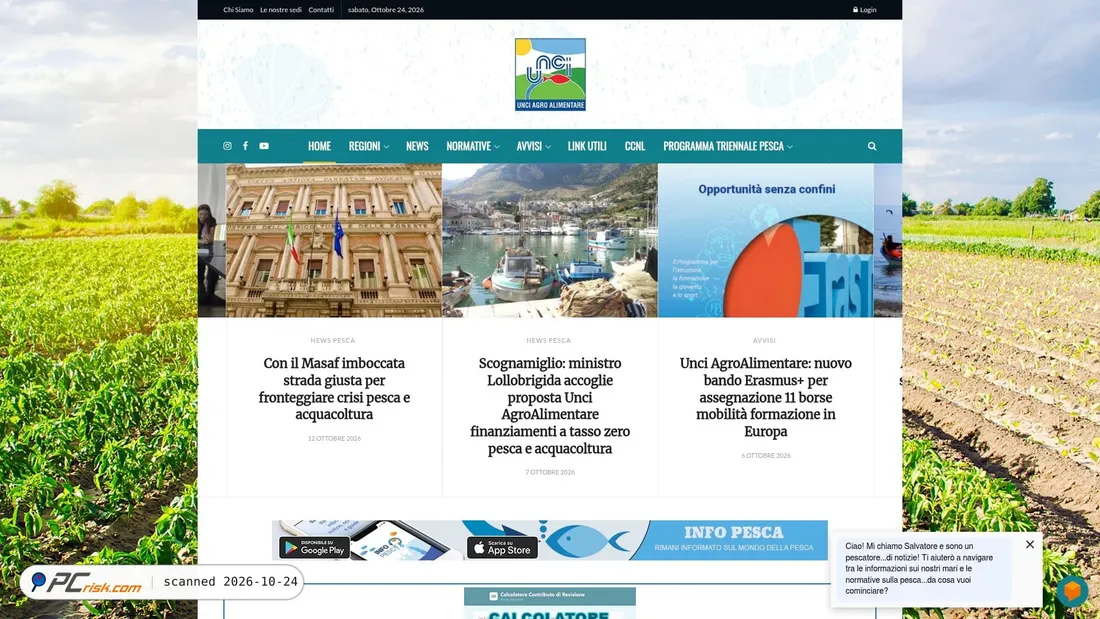This screenshot has height=619, width=1100.
Task: Go to the Home menu item
Action: [x=319, y=146]
